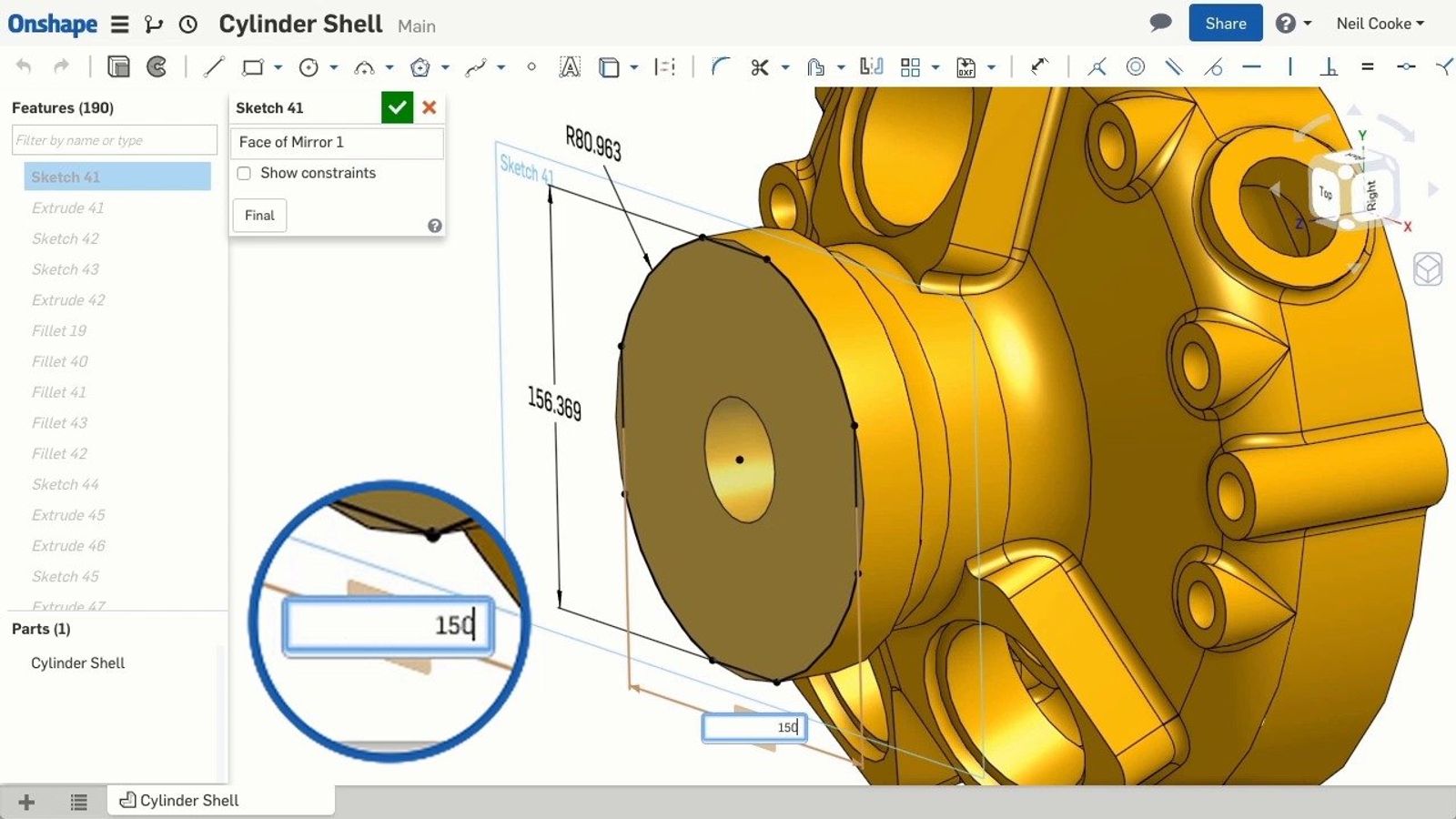The width and height of the screenshot is (1456, 819).
Task: Expand the Trim tool dropdown arrow
Action: coord(785,67)
